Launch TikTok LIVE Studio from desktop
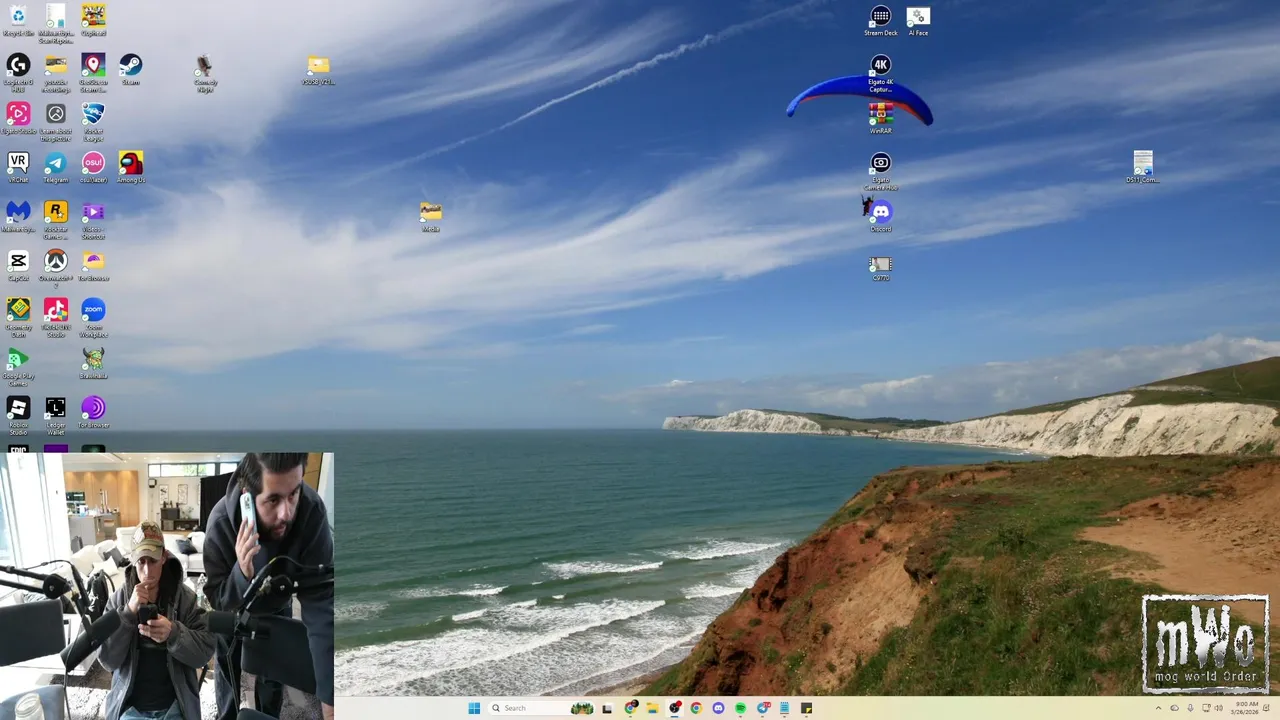The width and height of the screenshot is (1280, 720). [56, 317]
